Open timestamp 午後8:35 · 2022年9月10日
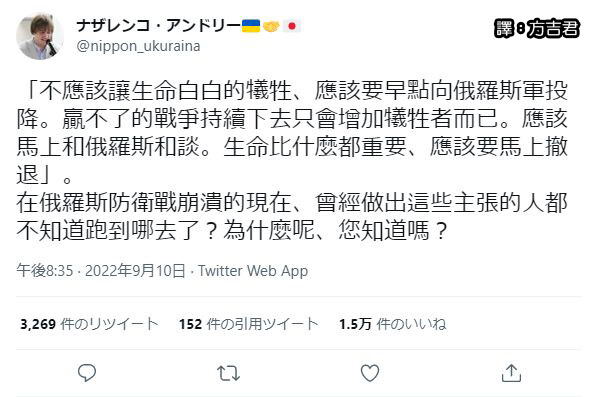The height and width of the screenshot is (397, 598). (101, 271)
